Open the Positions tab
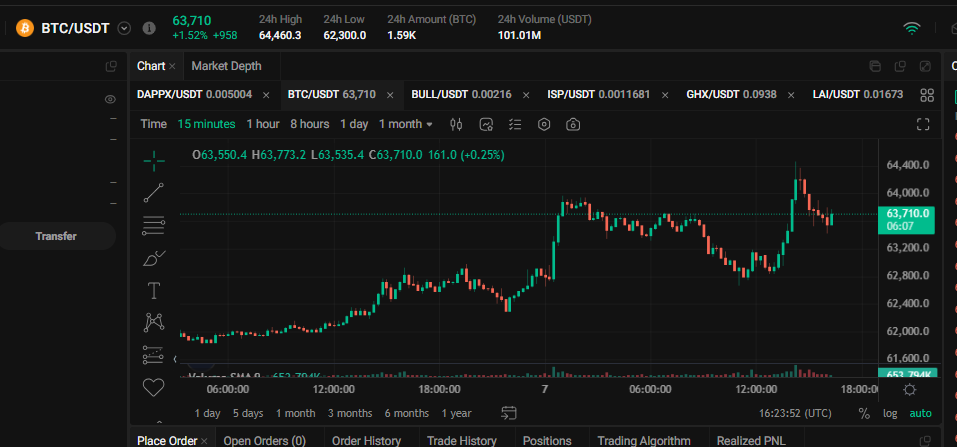Viewport: 957px width, 447px height. [547, 440]
